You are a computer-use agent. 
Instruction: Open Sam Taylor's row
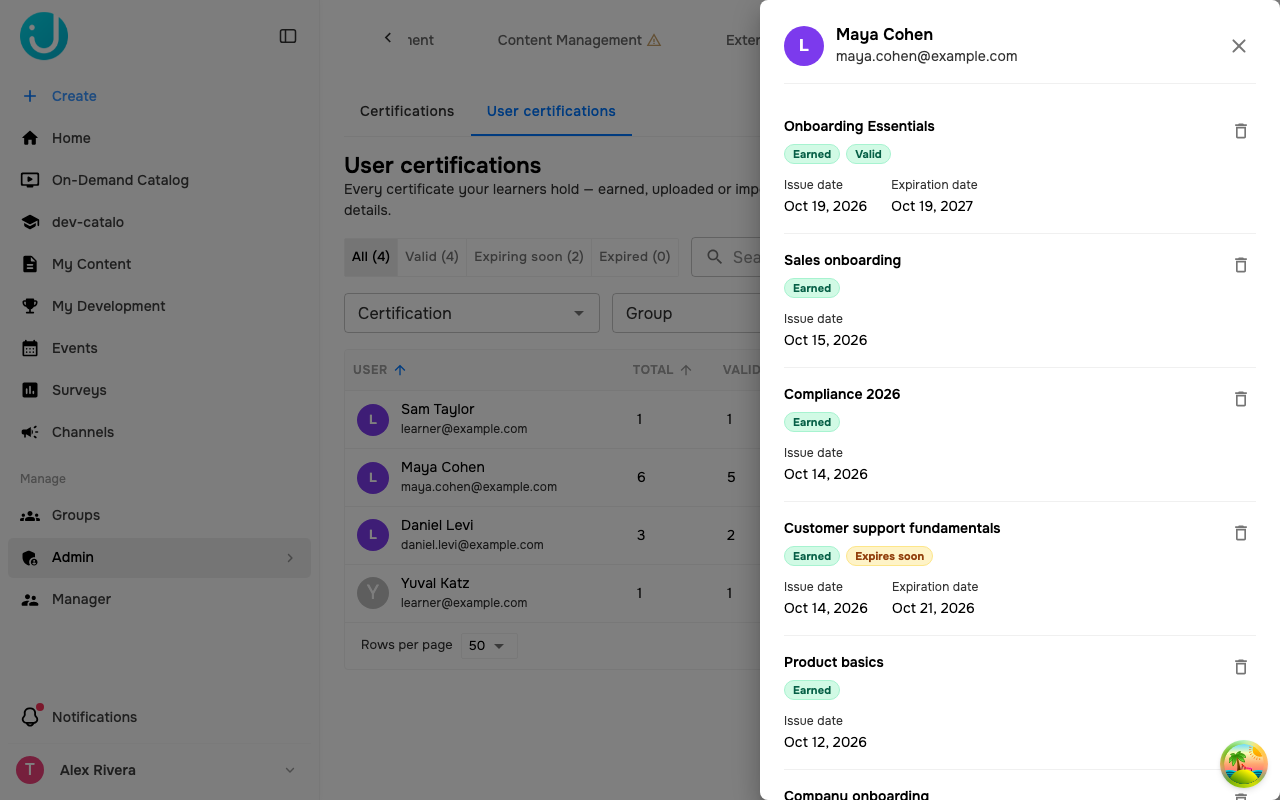(x=552, y=419)
